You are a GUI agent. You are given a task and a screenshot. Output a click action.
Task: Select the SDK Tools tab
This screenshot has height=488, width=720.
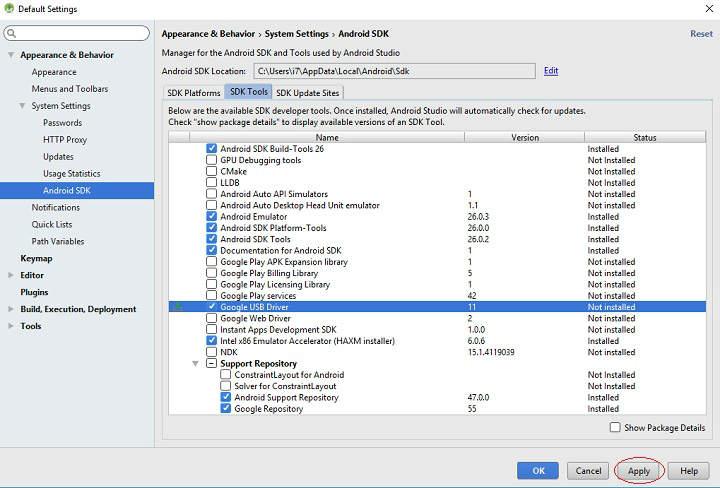(248, 92)
